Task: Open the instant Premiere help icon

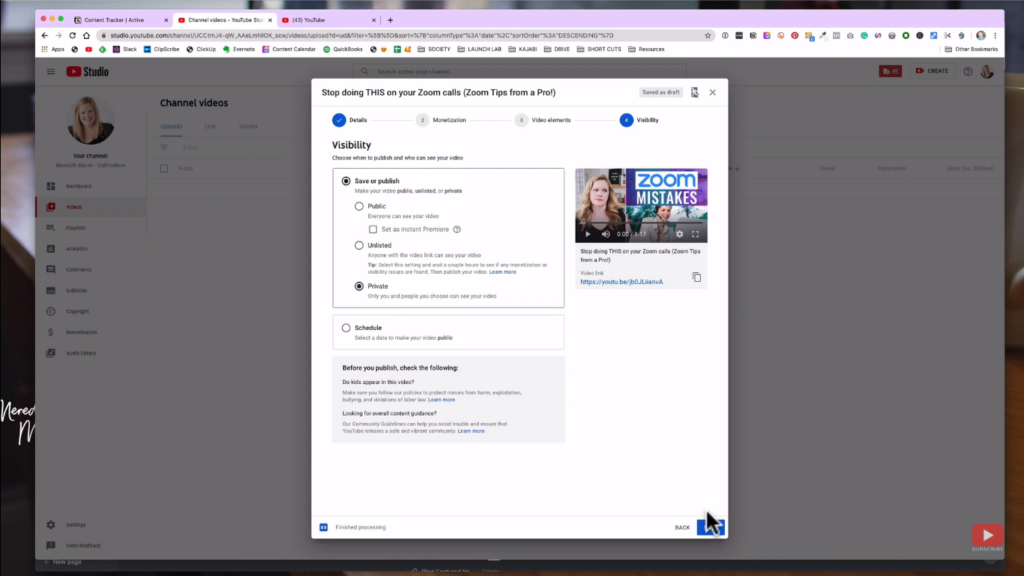Action: (x=457, y=229)
